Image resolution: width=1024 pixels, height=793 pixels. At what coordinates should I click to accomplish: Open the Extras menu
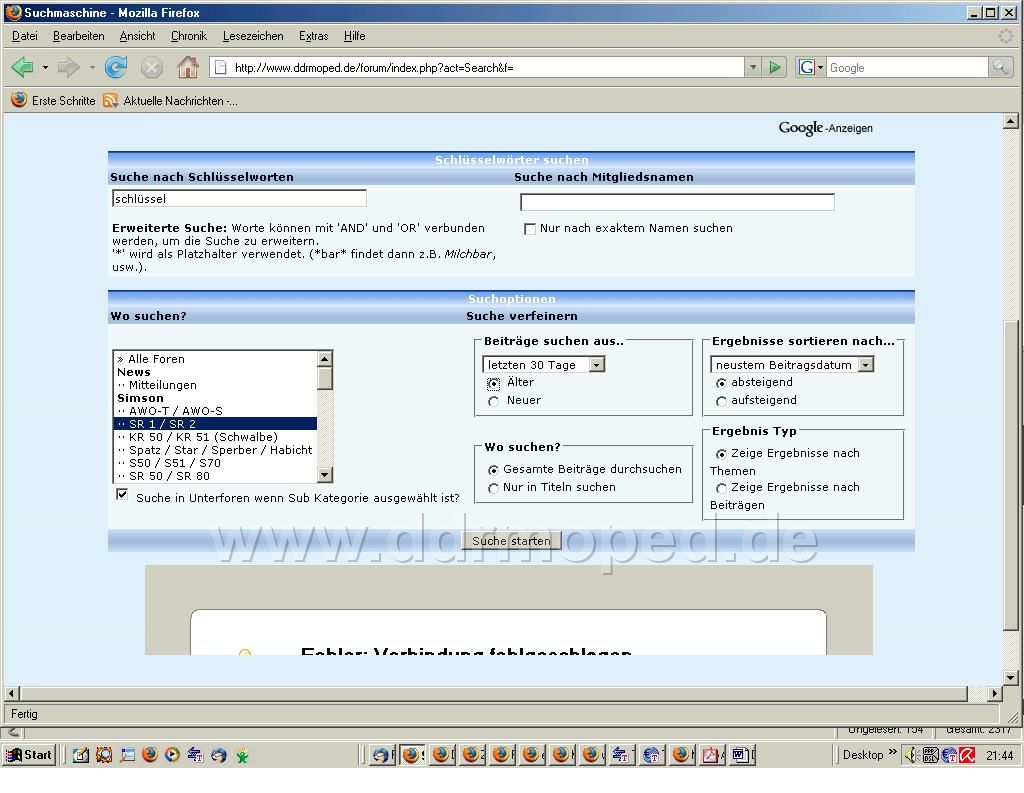pyautogui.click(x=313, y=36)
